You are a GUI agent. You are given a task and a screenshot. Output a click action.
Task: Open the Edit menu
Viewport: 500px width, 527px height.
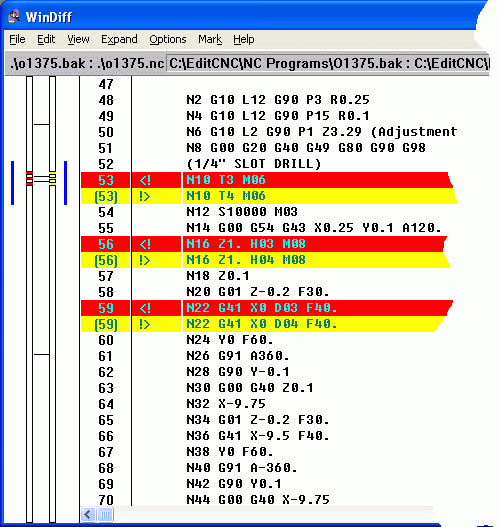(46, 39)
